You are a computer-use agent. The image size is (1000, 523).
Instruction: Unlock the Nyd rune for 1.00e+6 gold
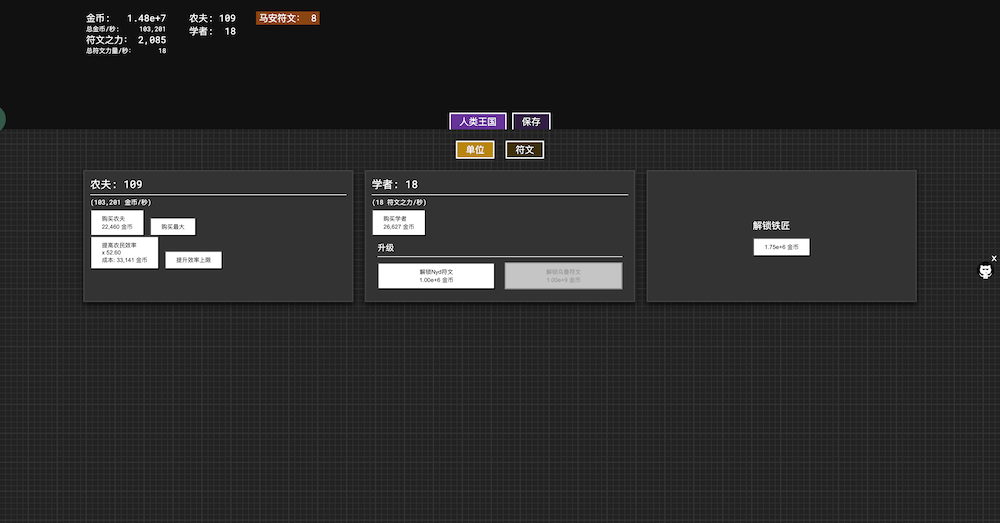pos(436,276)
